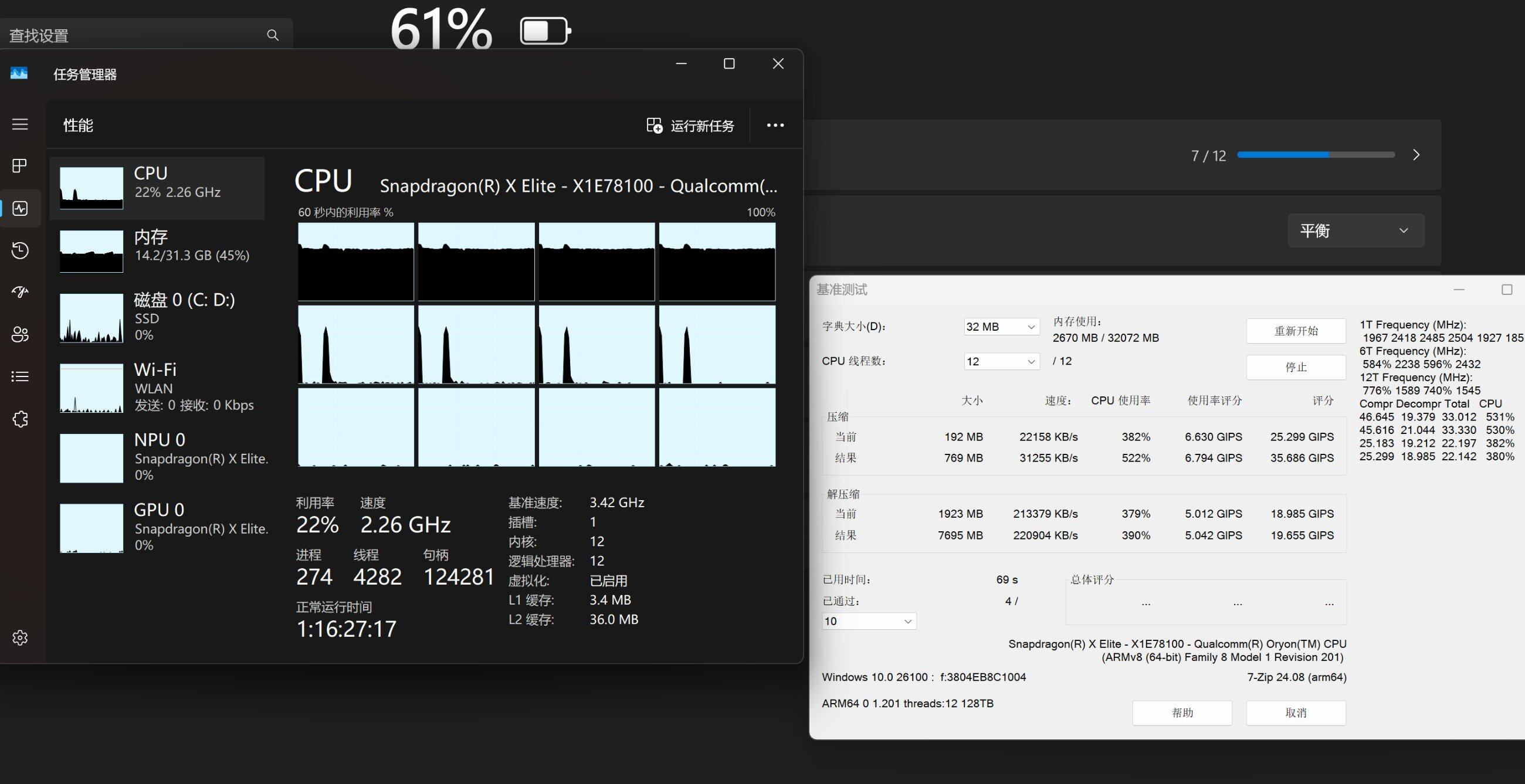
Task: Click 停止 stop benchmark button
Action: tap(1295, 367)
